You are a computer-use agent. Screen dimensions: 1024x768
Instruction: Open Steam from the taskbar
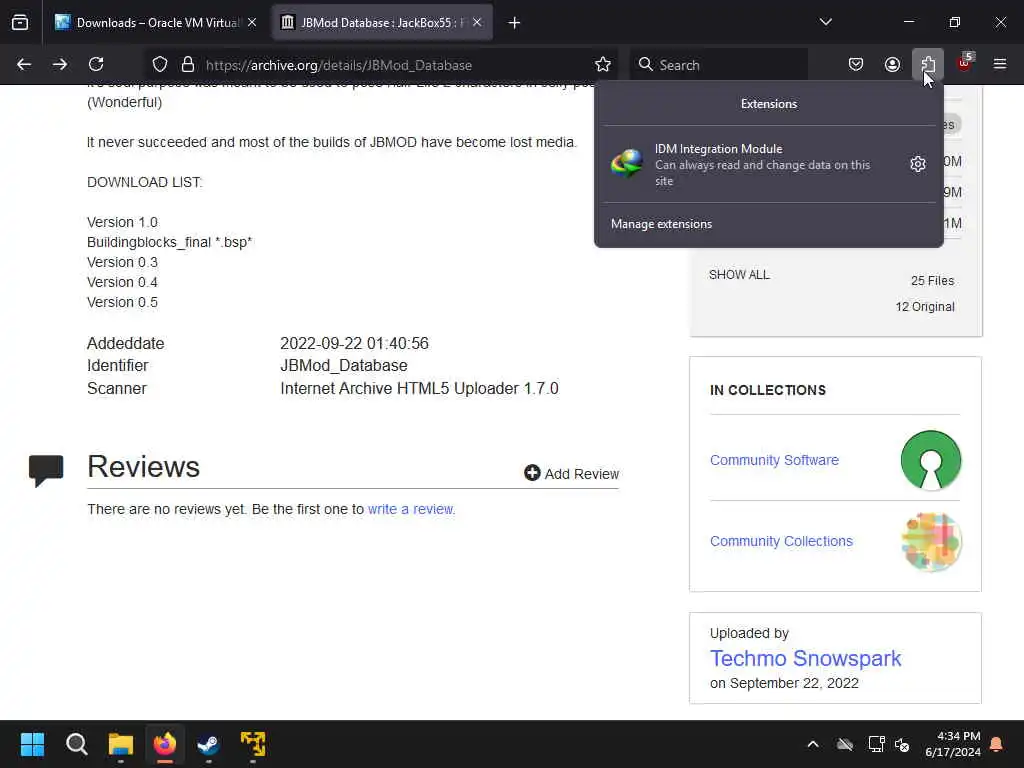208,744
